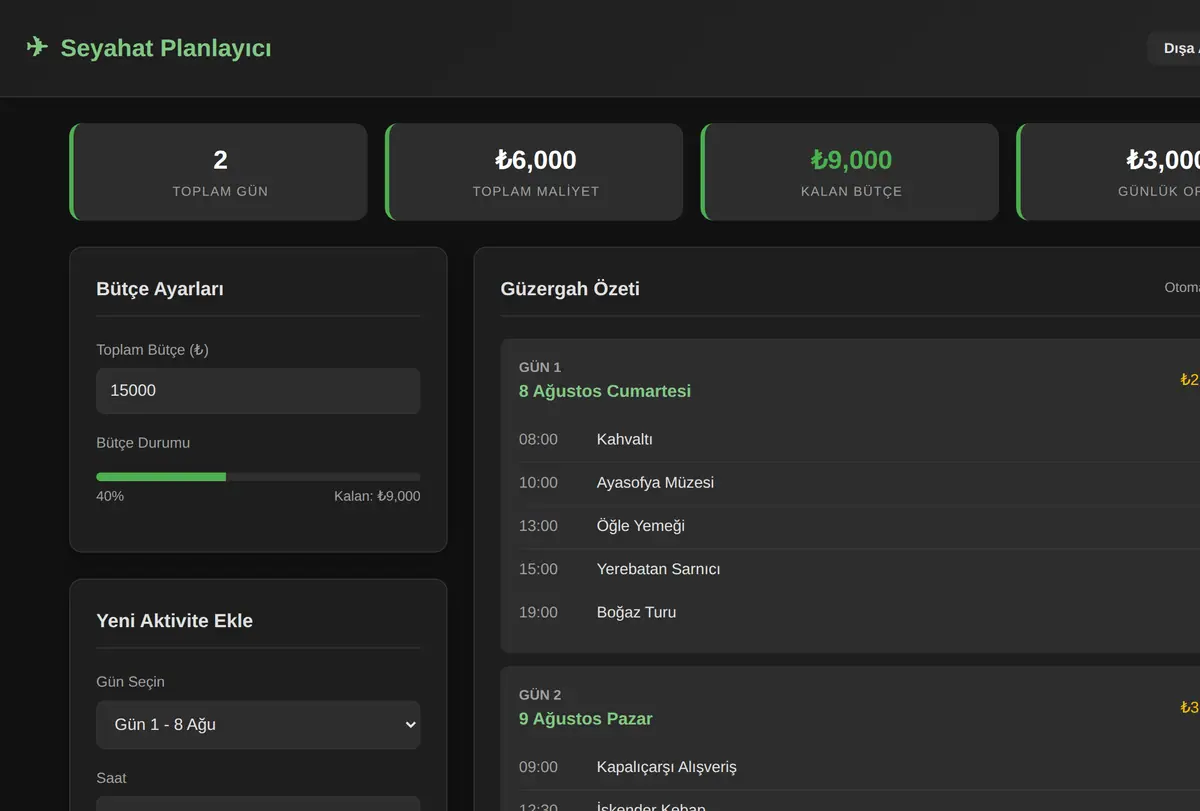Select the Boğaz Turu activity at 19:00
The width and height of the screenshot is (1200, 811).
(859, 612)
